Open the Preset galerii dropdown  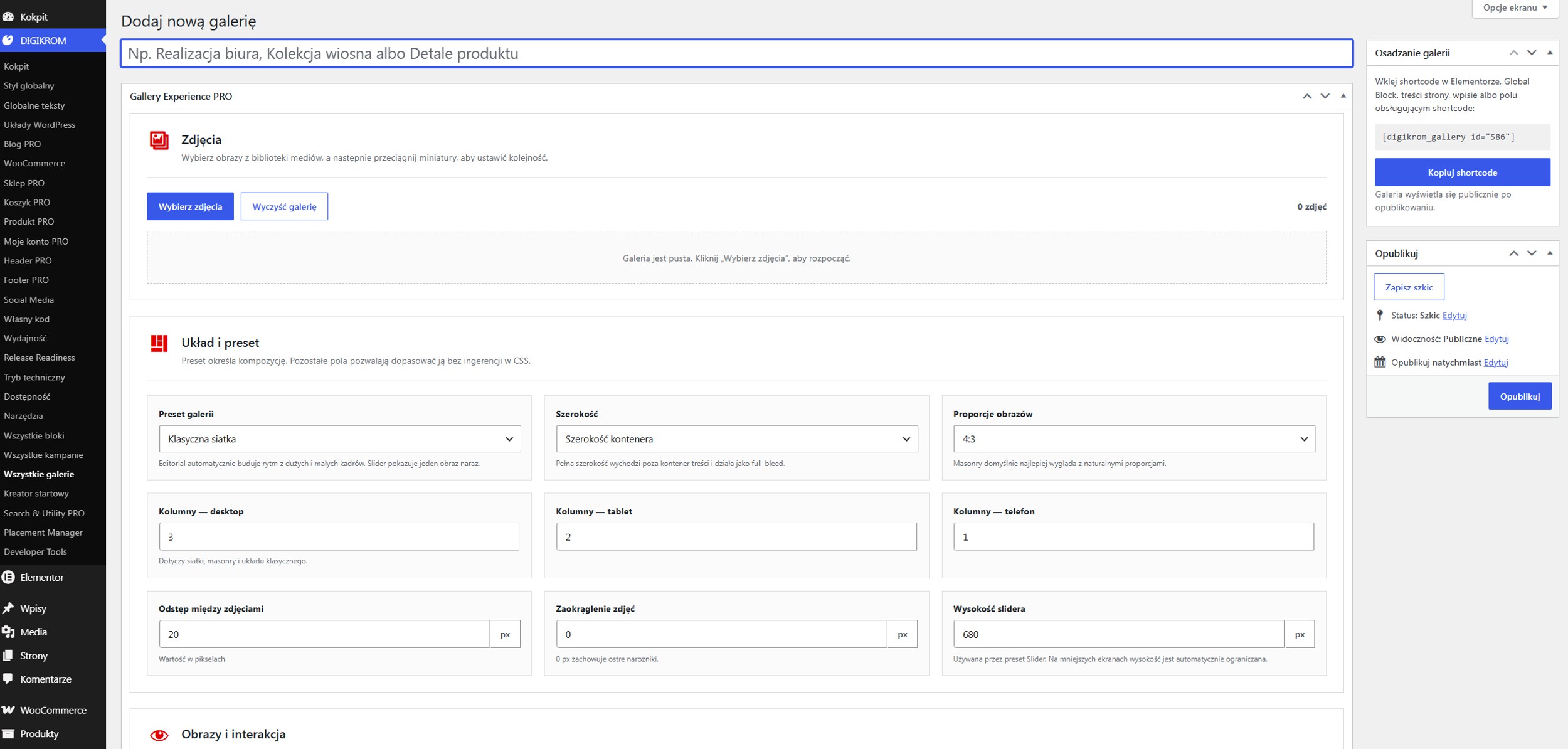pyautogui.click(x=339, y=438)
